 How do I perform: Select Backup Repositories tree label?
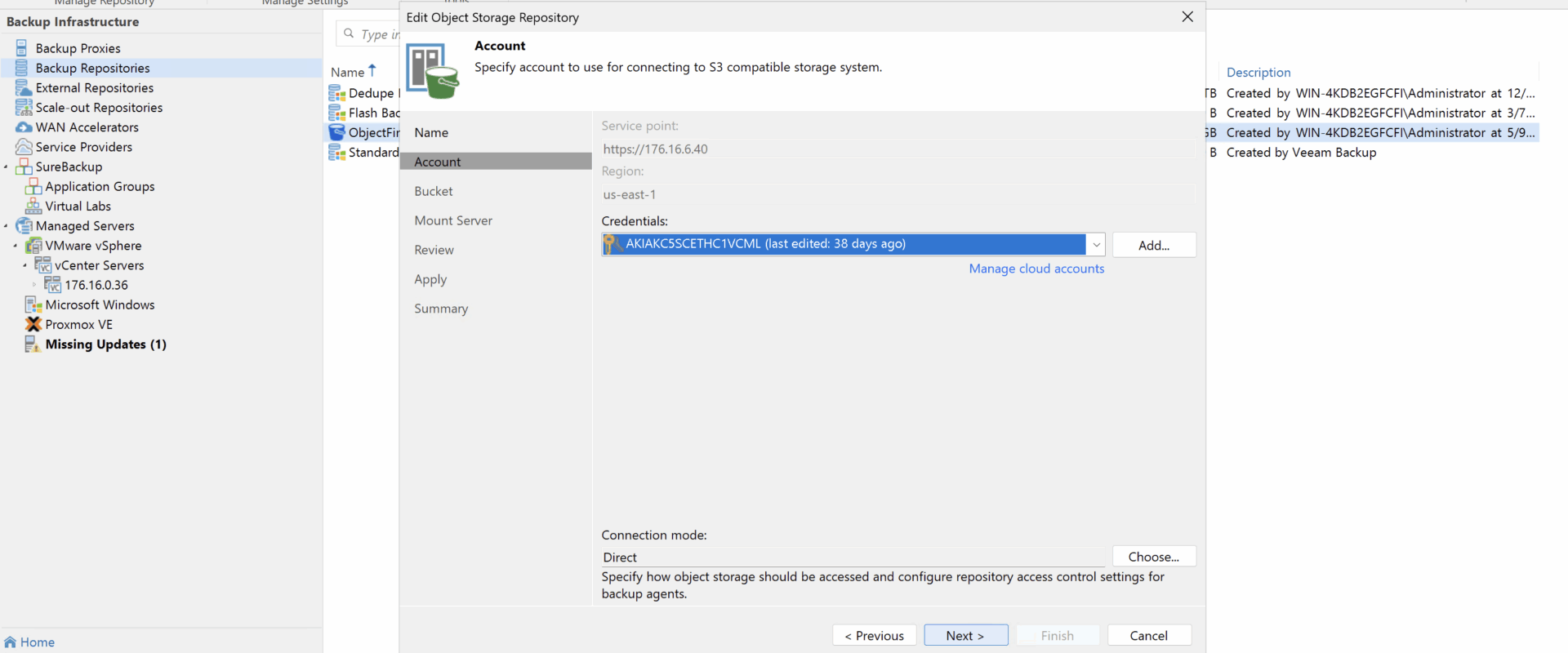click(x=92, y=68)
